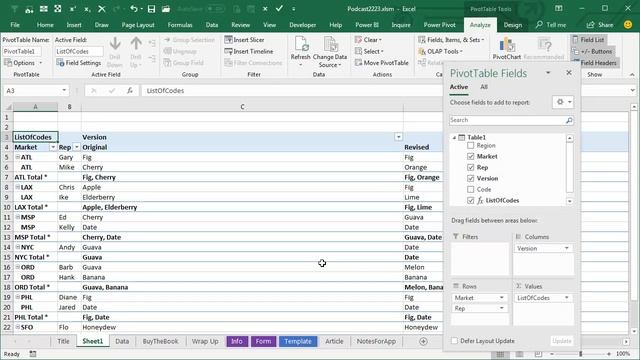The width and height of the screenshot is (640, 360).
Task: Click the Open folder icon in Quick Access toolbar
Action: pos(166,9)
